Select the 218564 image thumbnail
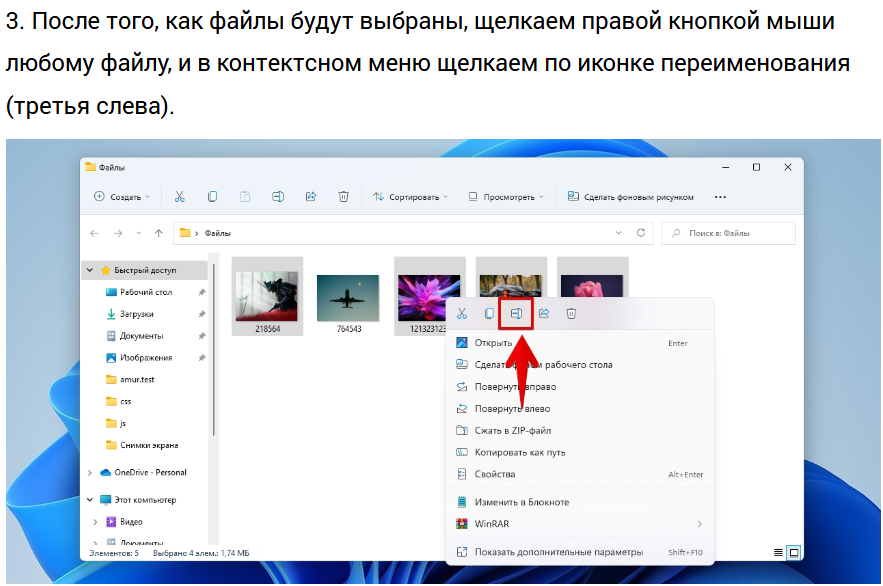 pyautogui.click(x=267, y=297)
